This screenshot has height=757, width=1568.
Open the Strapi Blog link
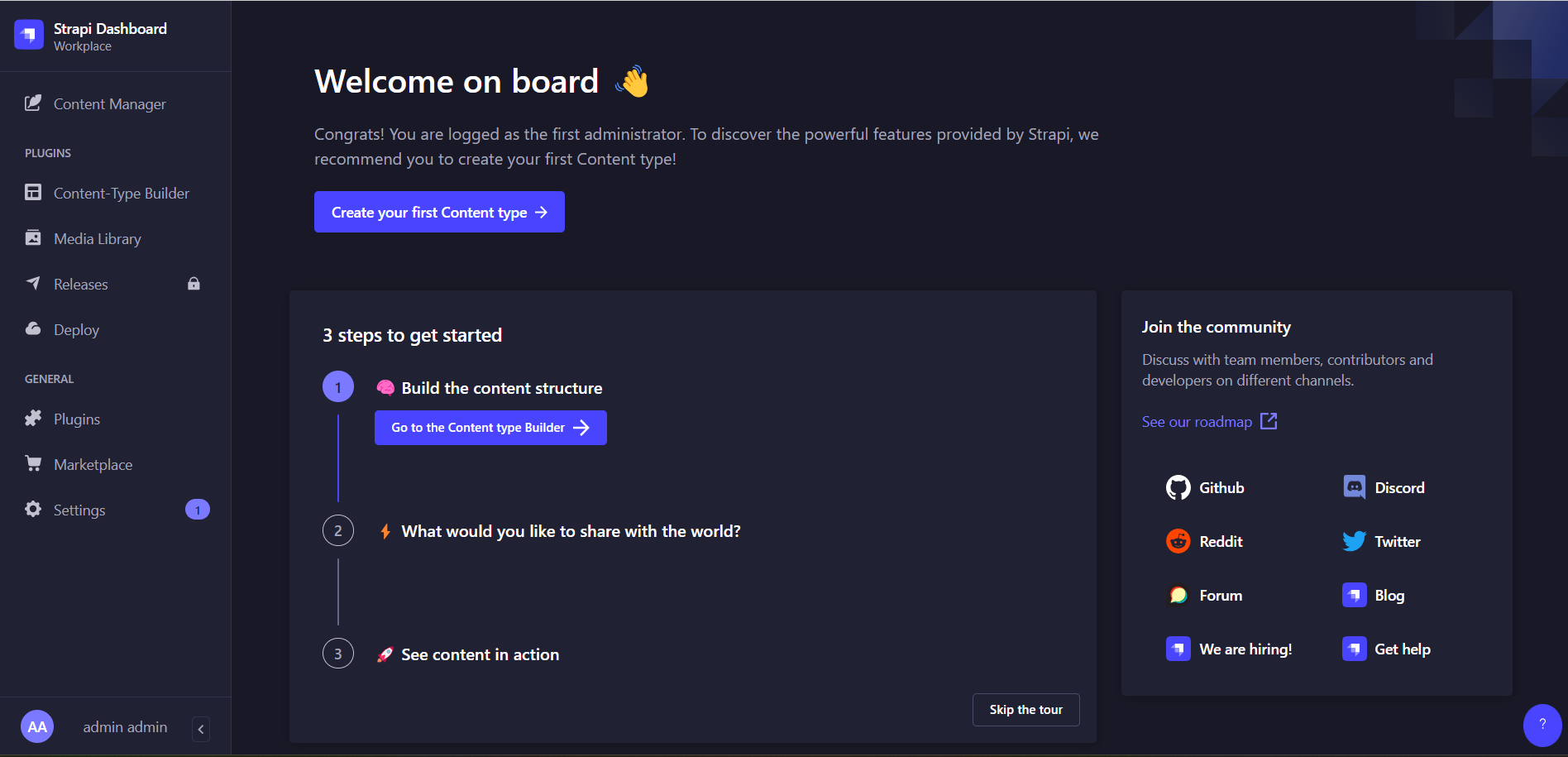[1374, 596]
